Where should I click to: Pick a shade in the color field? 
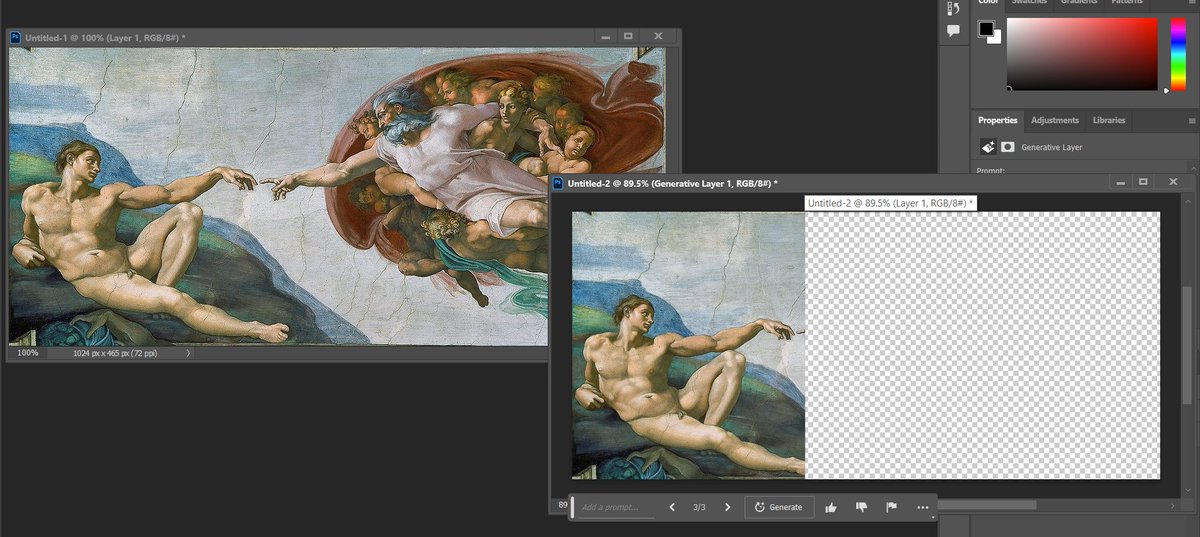(x=1081, y=53)
